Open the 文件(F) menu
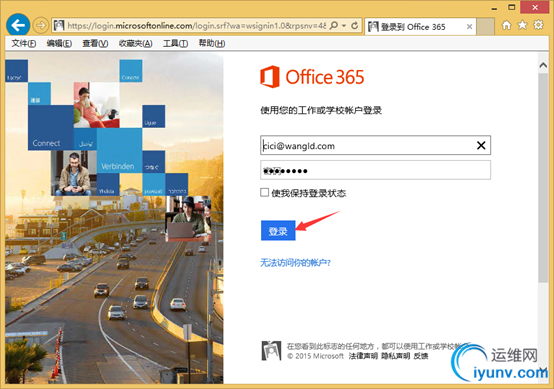554x389 pixels. coord(24,43)
